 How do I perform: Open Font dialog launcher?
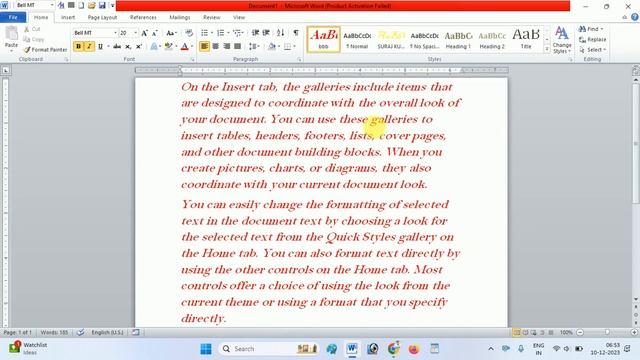193,60
